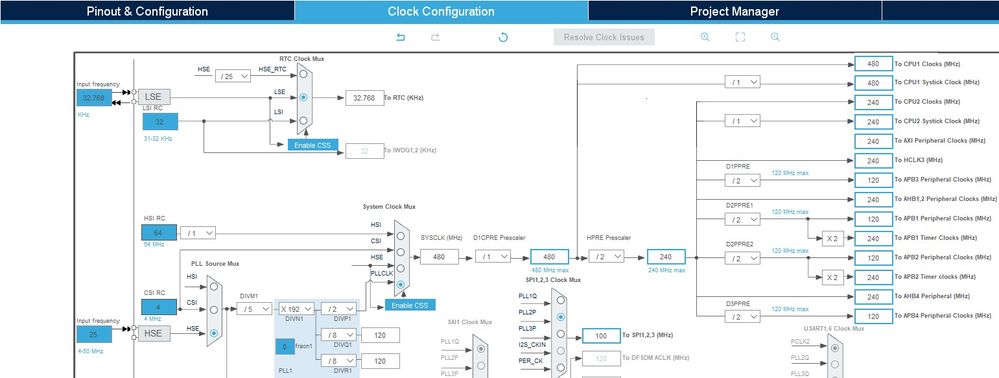Open HPRE Prescaler dropdown

pos(606,256)
